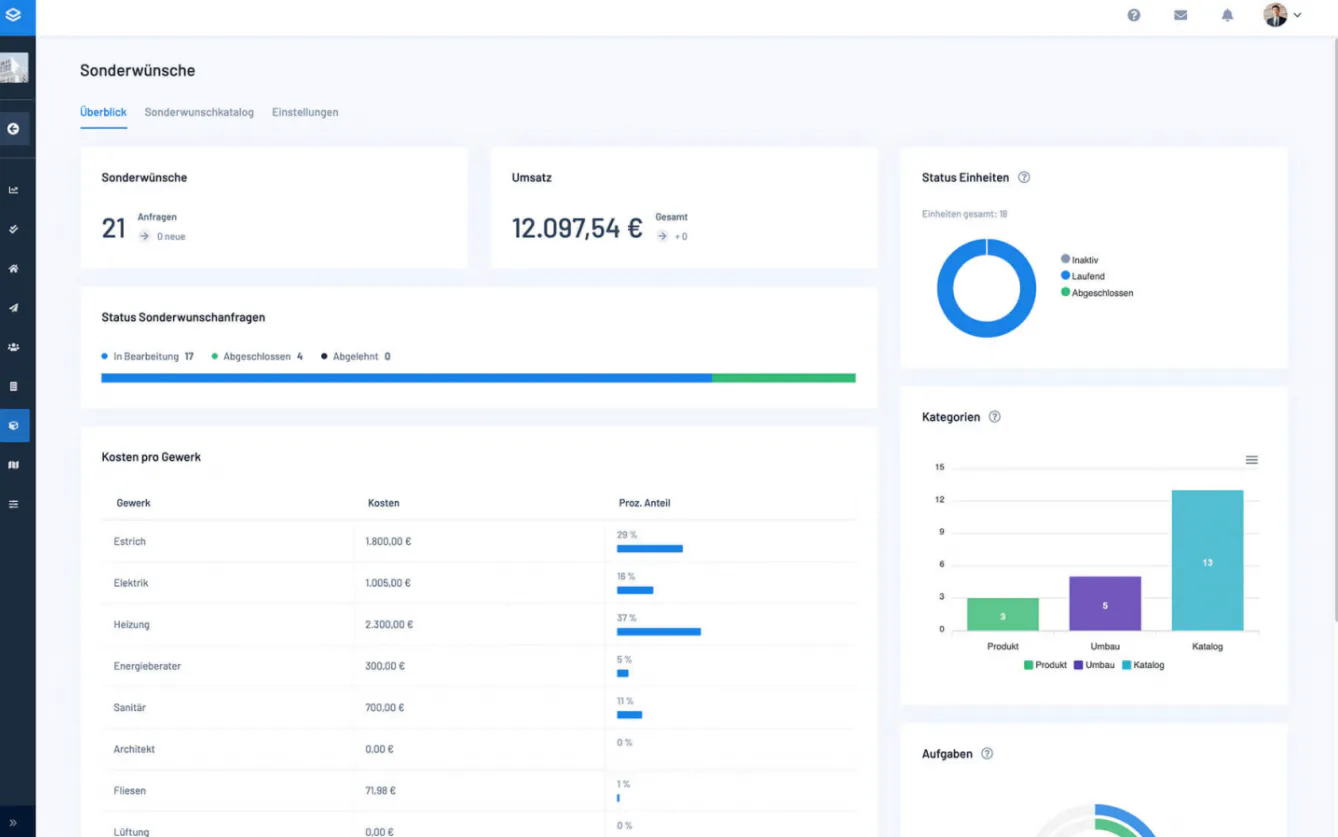Click the Gewerk column header
The width and height of the screenshot is (1338, 837).
(x=134, y=503)
